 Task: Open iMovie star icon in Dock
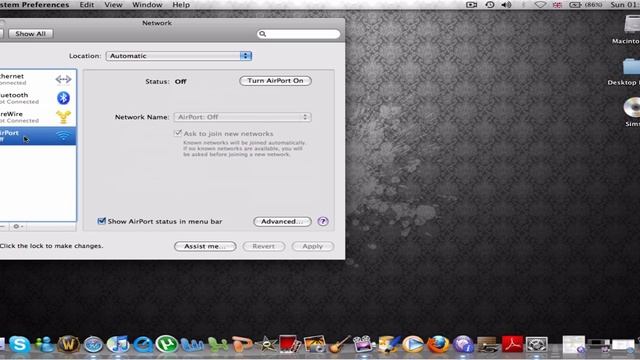[267, 344]
